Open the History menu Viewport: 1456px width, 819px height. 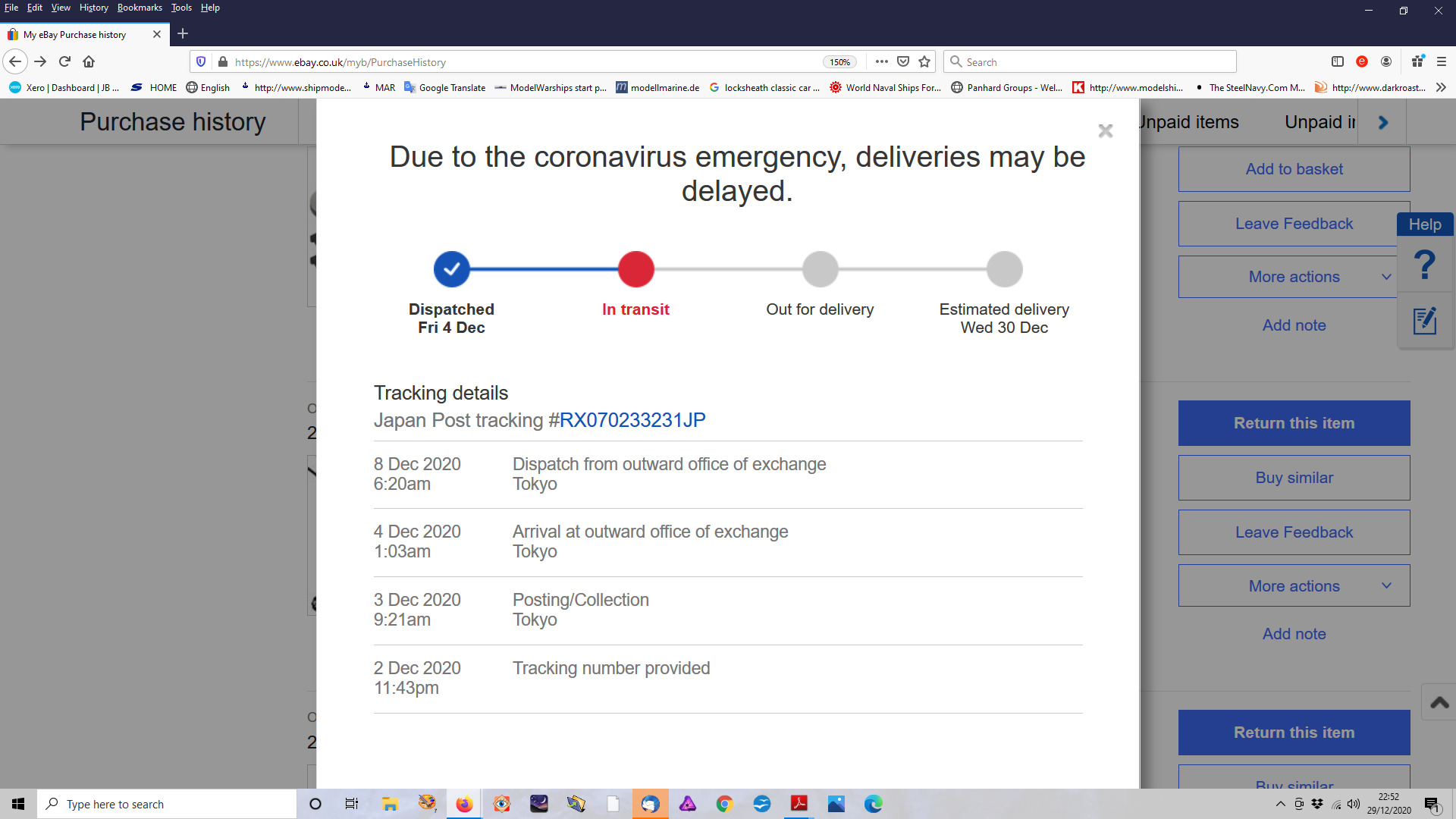point(93,8)
